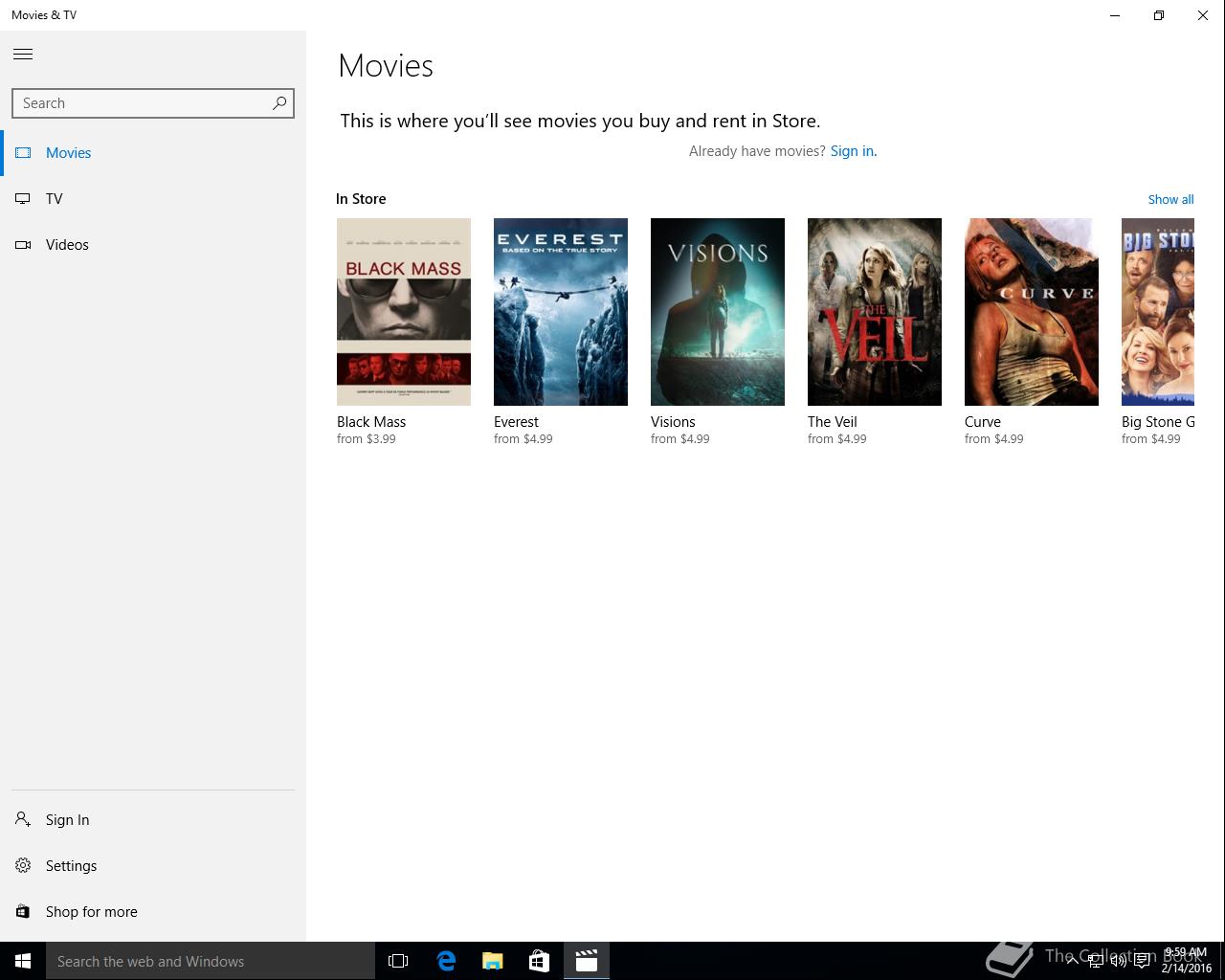Open the Movies section label
The width and height of the screenshot is (1225, 980).
[x=68, y=153]
